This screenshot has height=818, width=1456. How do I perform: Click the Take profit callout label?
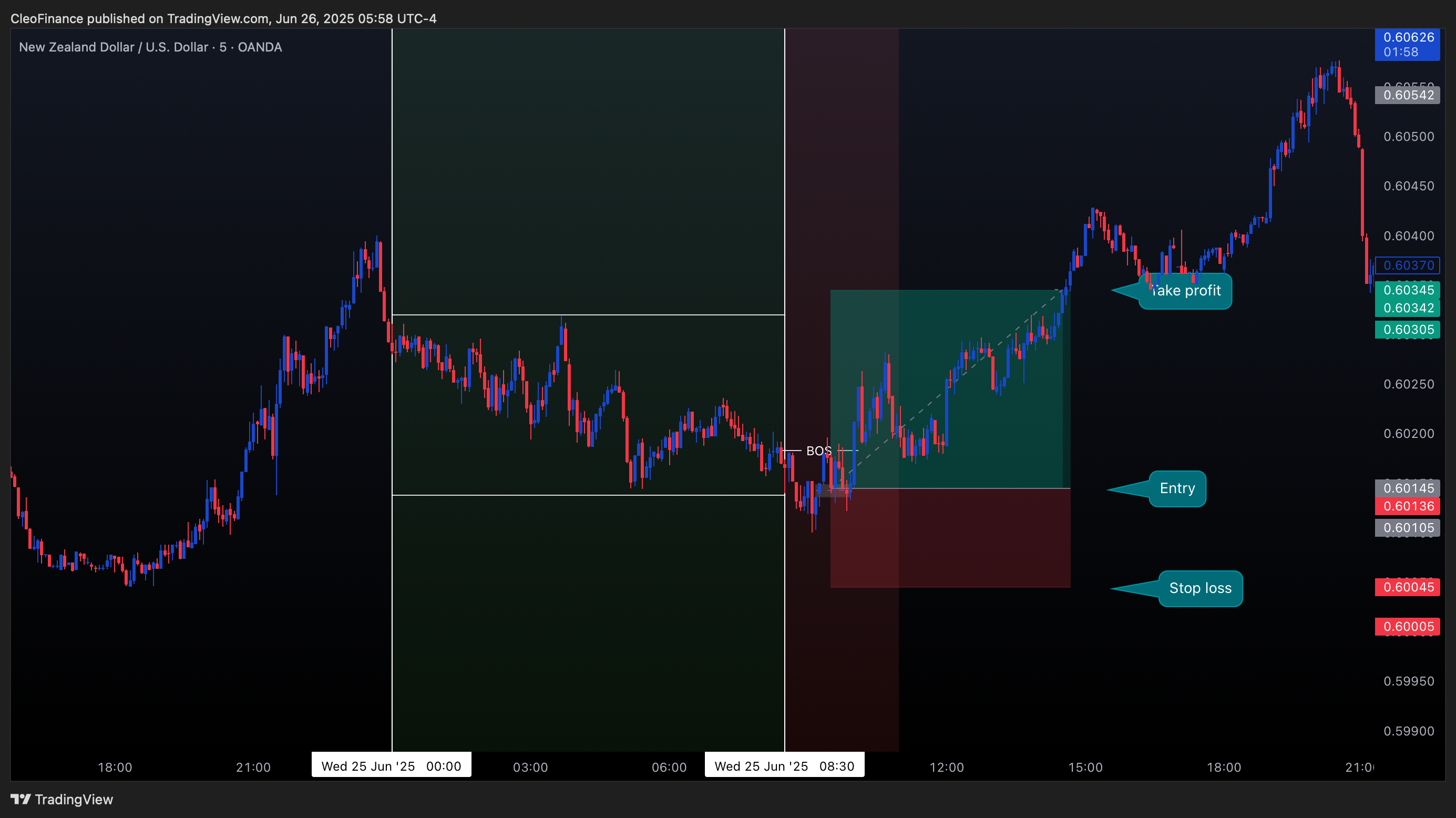pos(1185,291)
